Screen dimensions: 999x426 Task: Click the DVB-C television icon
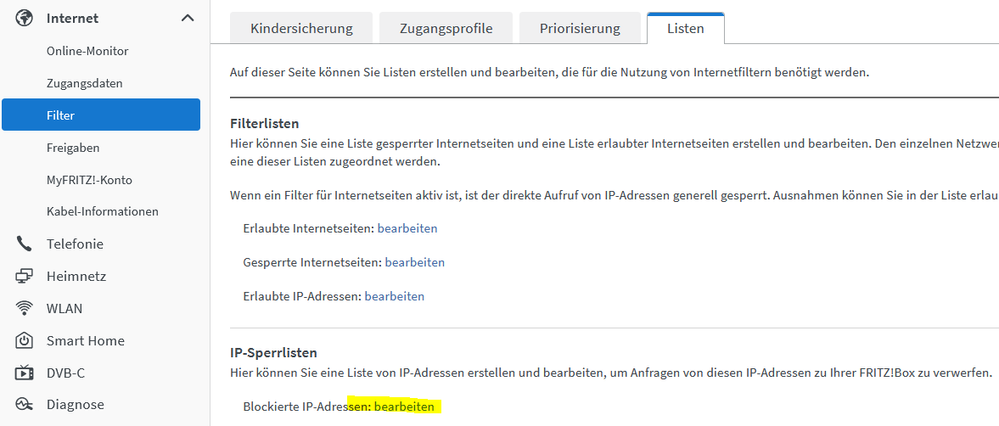tap(25, 373)
